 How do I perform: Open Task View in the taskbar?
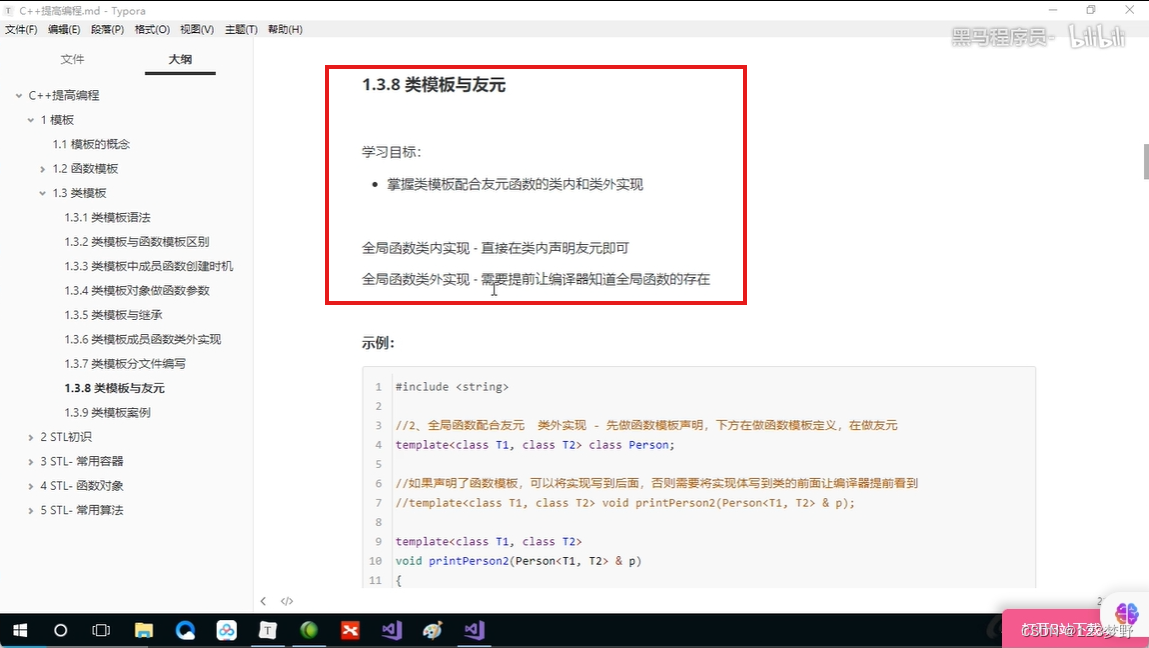pyautogui.click(x=100, y=630)
